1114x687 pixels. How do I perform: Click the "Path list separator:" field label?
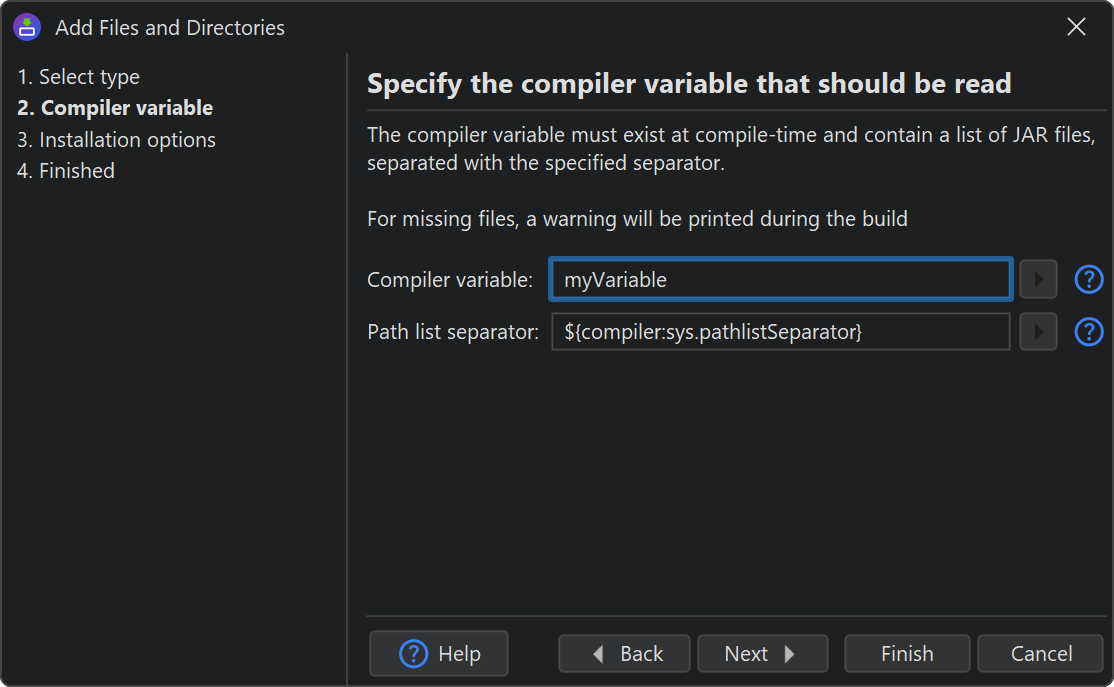[453, 332]
